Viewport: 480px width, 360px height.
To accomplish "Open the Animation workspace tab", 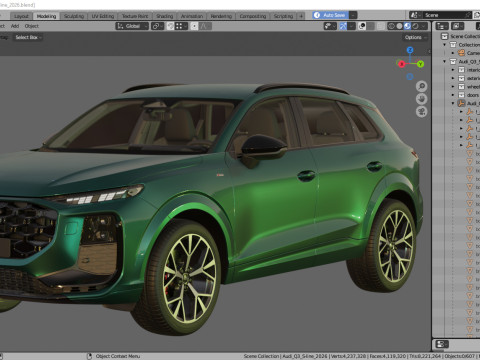I will (x=192, y=16).
